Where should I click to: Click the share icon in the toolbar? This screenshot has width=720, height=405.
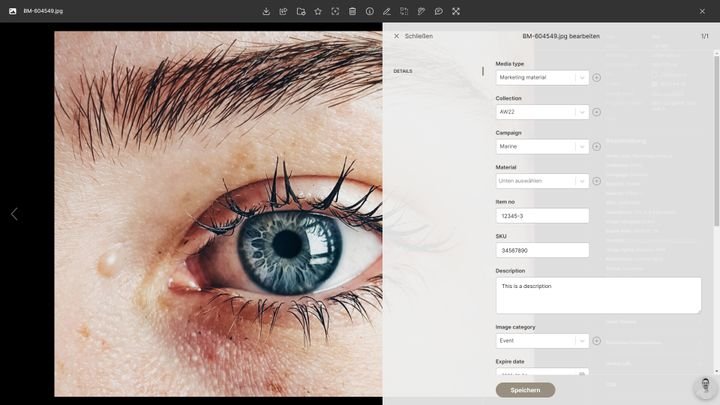(283, 11)
